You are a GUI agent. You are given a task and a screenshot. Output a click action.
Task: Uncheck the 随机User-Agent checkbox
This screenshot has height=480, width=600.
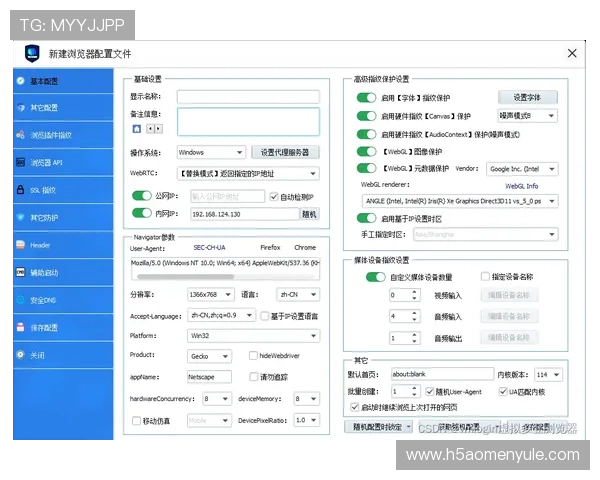[x=429, y=391]
